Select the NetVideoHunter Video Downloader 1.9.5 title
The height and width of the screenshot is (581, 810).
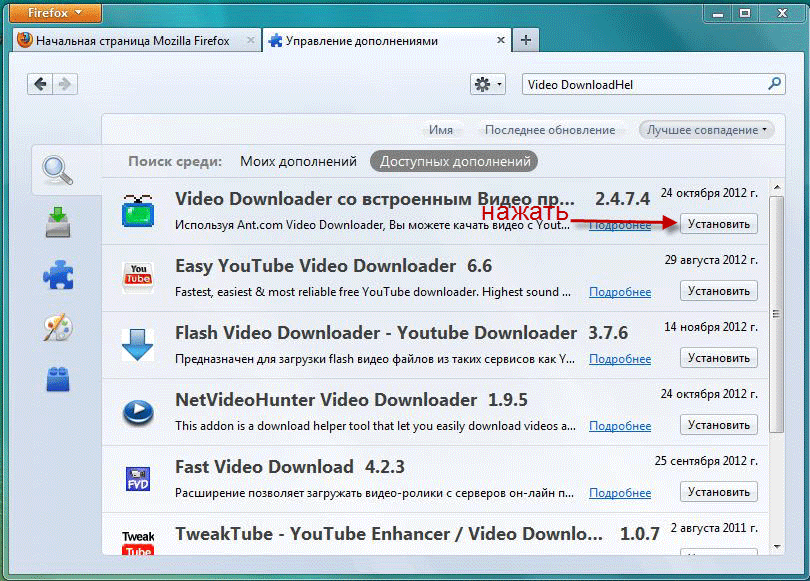351,400
